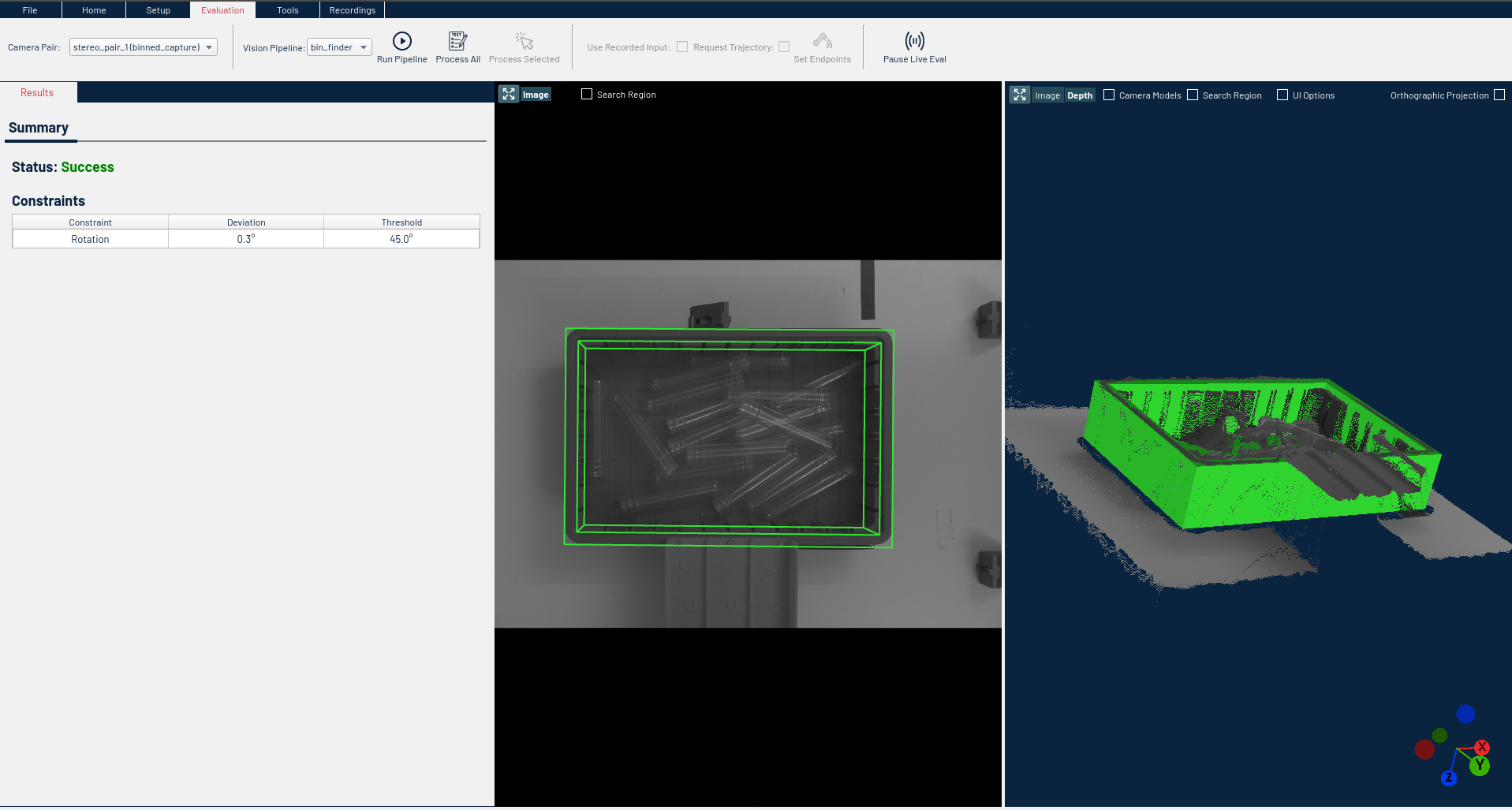Image resolution: width=1512 pixels, height=810 pixels.
Task: Click the Run Pipeline play icon
Action: pos(401,41)
